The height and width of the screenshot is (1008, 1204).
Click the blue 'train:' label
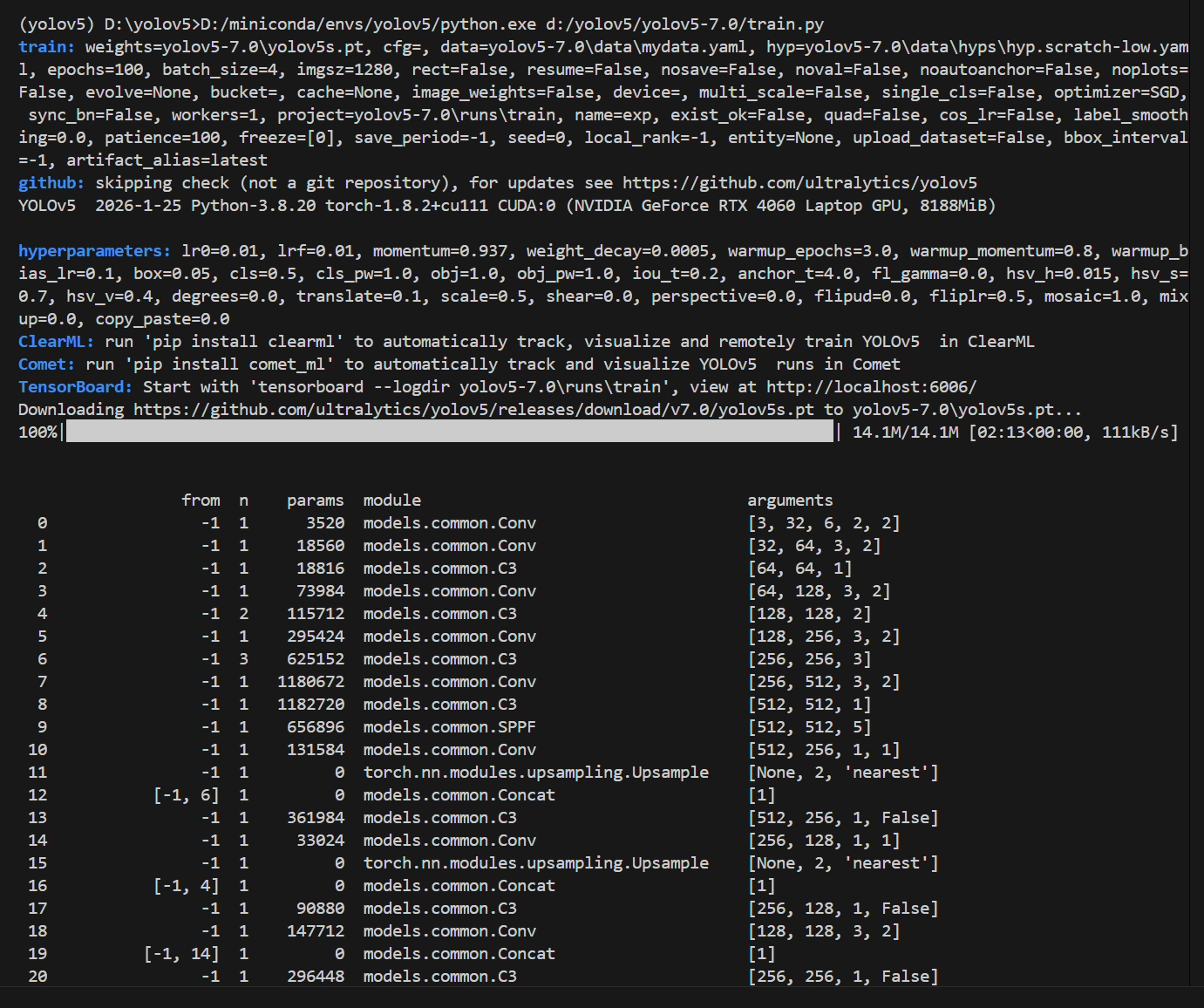(x=47, y=47)
